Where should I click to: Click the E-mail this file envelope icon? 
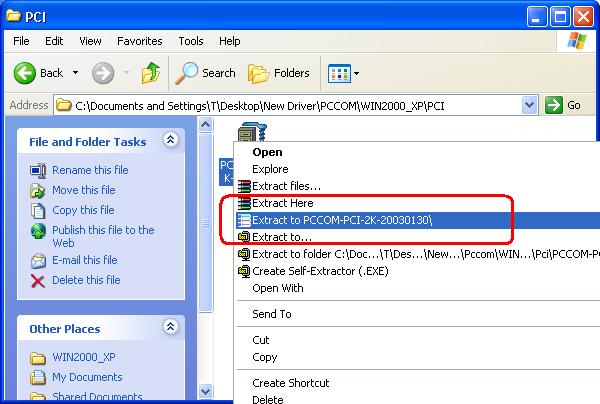[38, 261]
